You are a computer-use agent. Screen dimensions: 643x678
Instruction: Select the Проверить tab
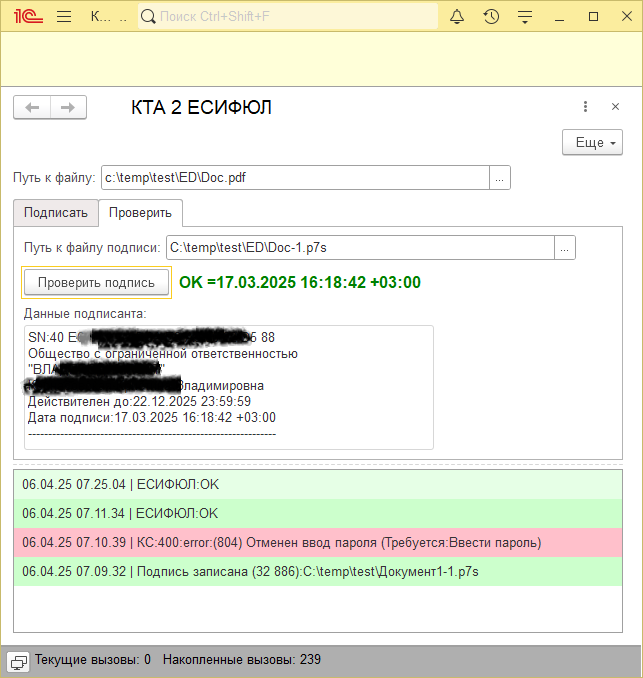[140, 212]
